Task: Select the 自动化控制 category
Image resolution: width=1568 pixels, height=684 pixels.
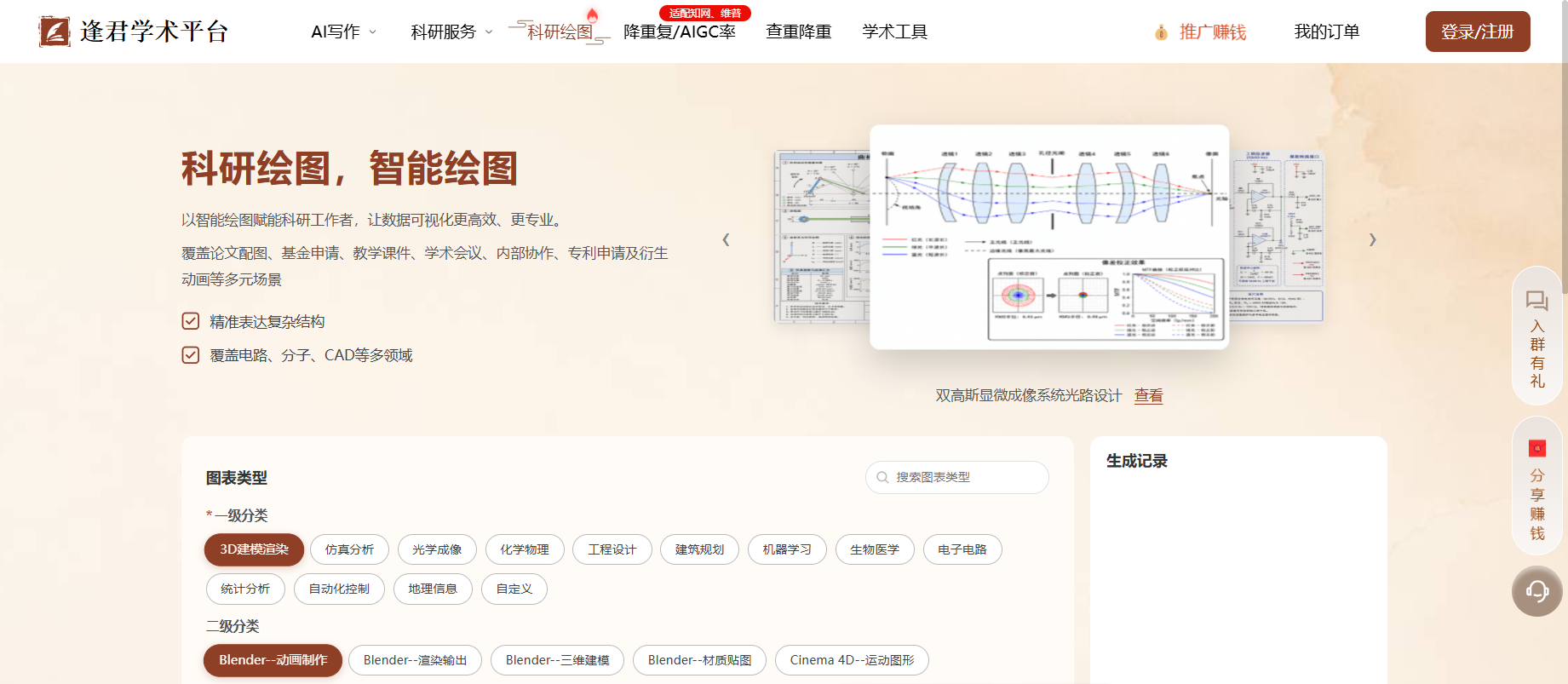Action: point(339,589)
